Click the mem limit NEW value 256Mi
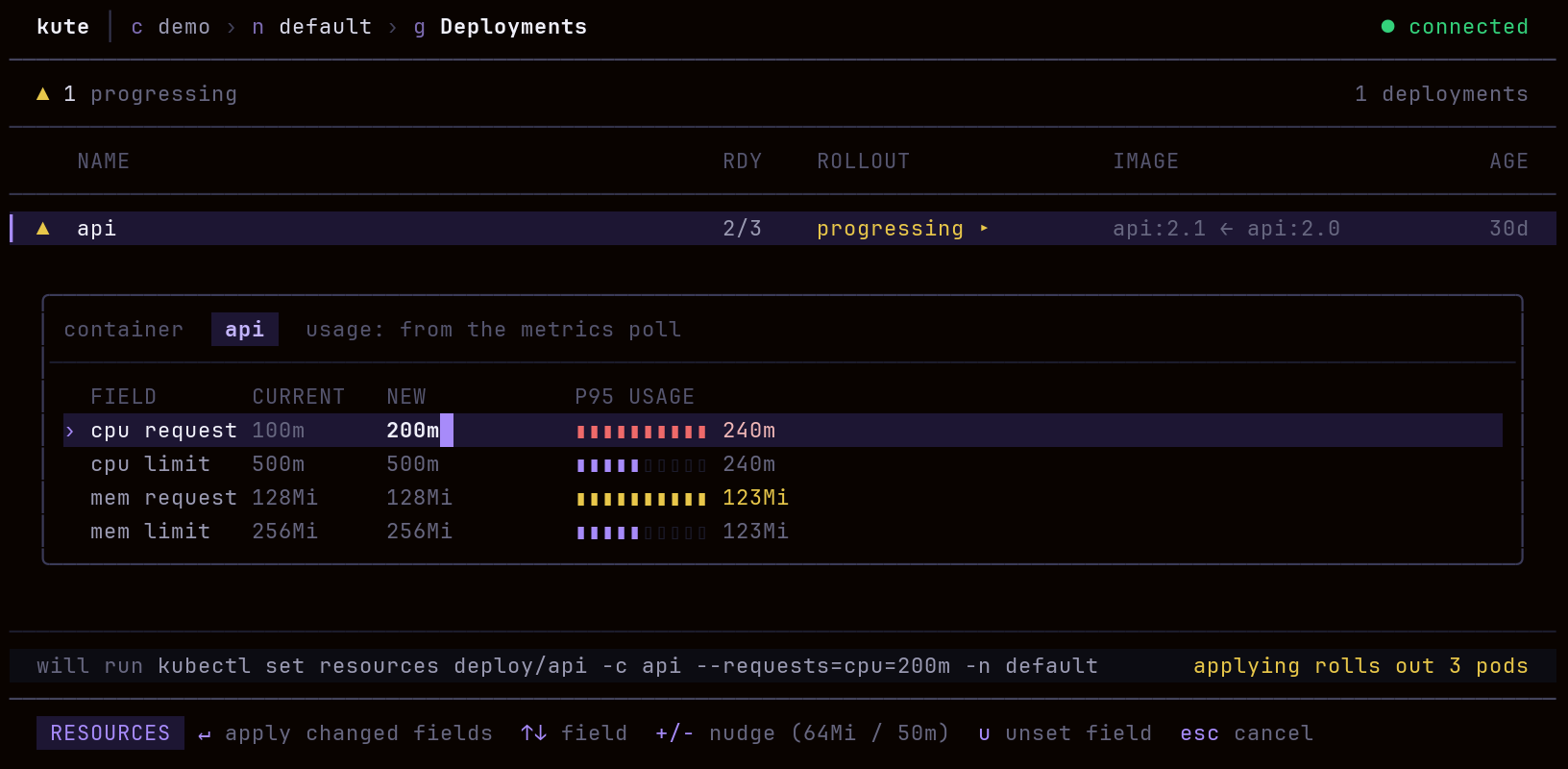 pyautogui.click(x=419, y=532)
